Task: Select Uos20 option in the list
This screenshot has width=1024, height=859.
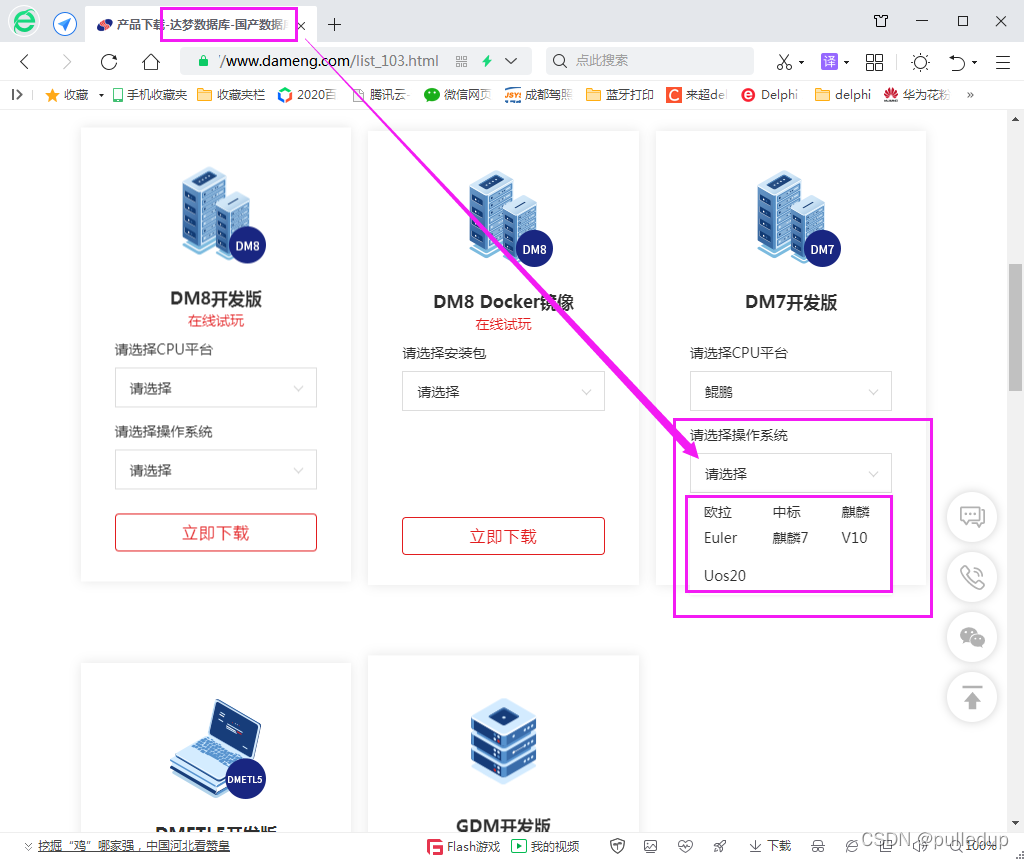Action: 724,575
